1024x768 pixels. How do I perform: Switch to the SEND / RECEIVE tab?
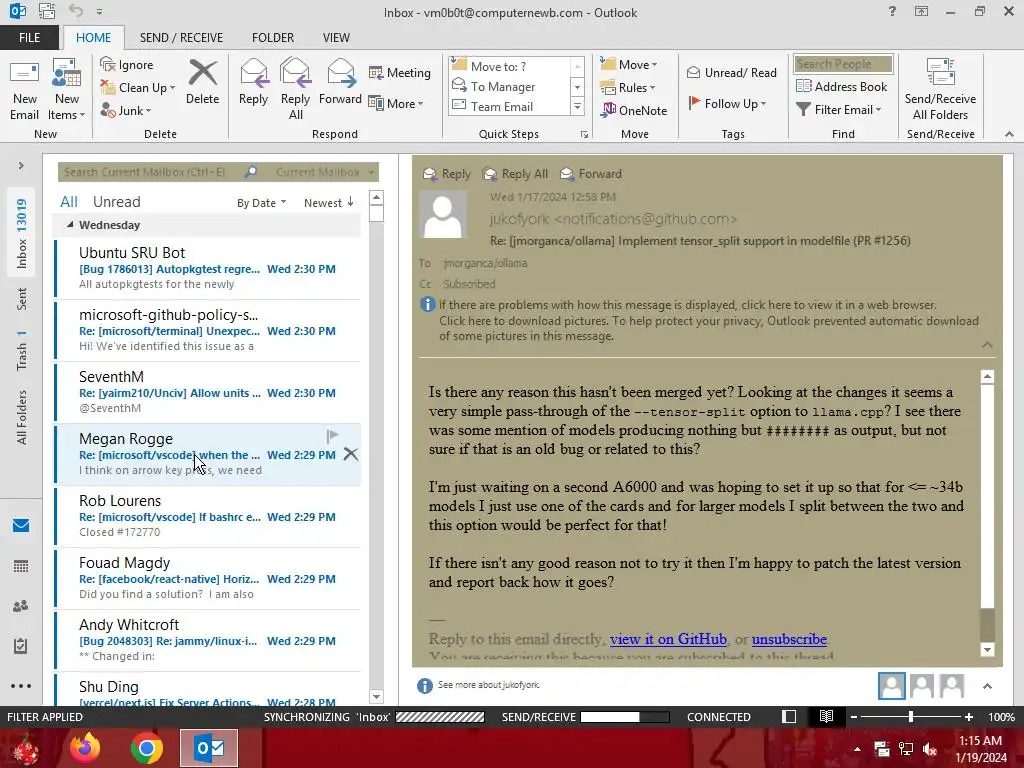181,37
